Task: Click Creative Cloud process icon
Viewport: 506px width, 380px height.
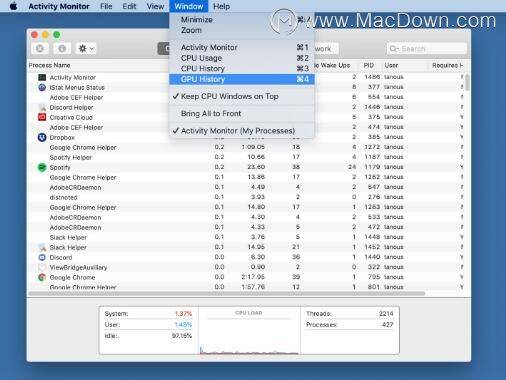Action: tap(42, 117)
